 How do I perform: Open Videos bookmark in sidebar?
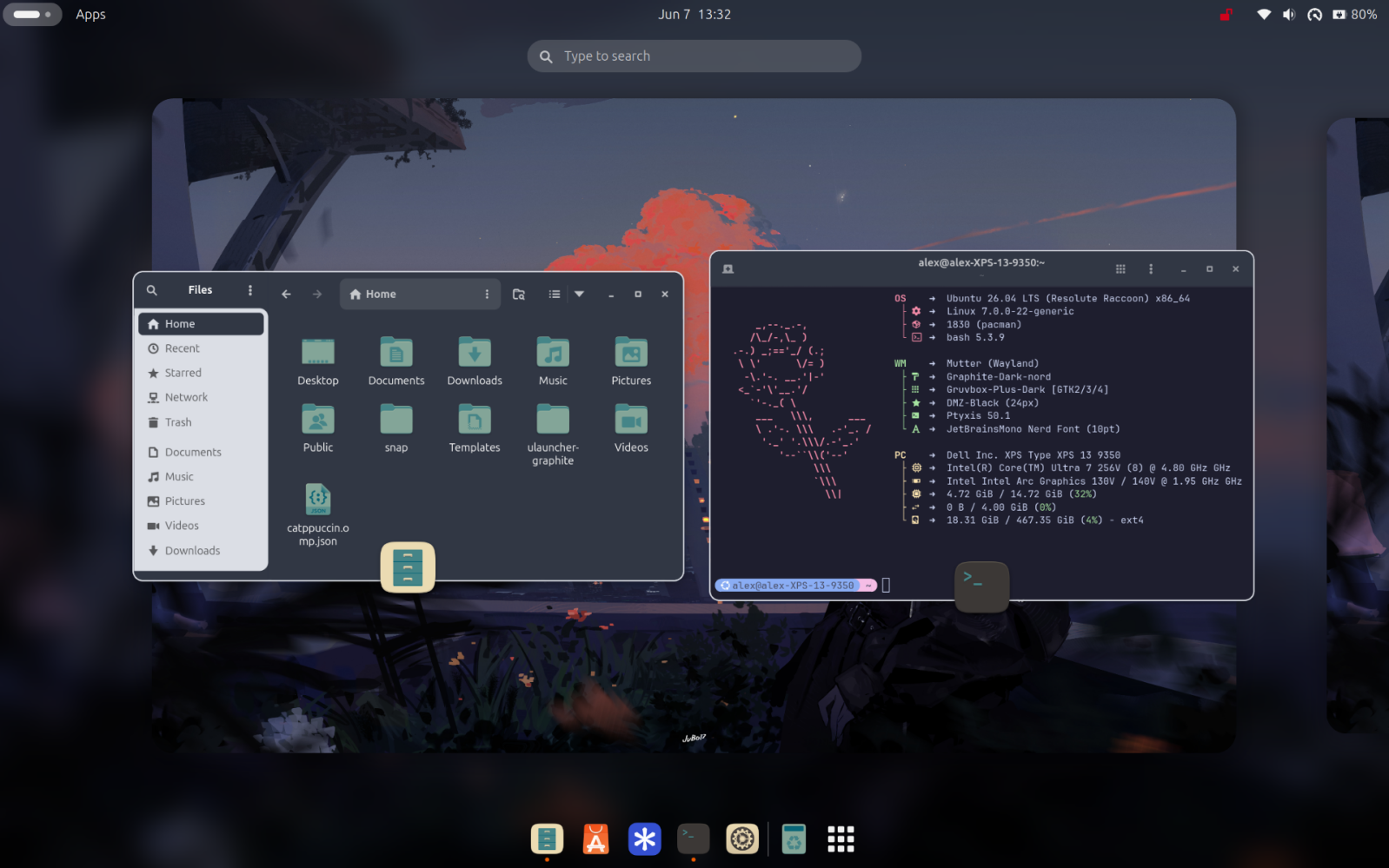point(201,526)
